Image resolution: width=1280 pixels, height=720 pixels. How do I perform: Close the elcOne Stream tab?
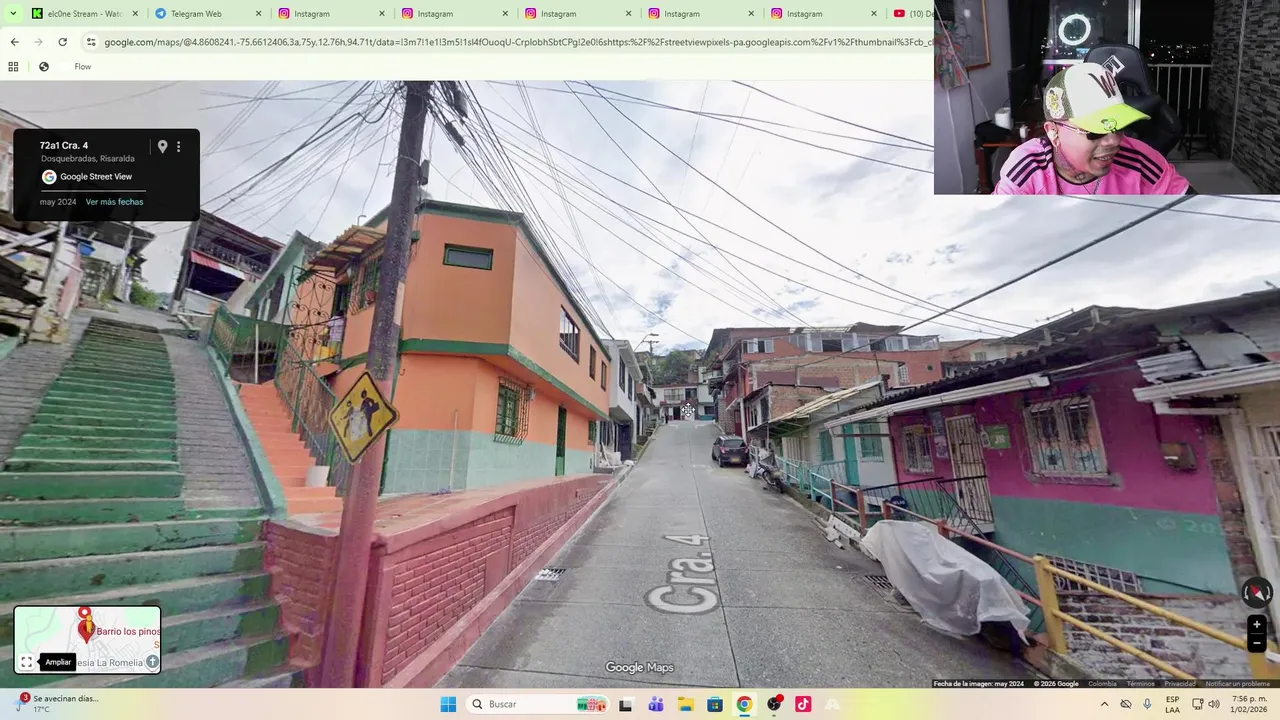point(135,14)
